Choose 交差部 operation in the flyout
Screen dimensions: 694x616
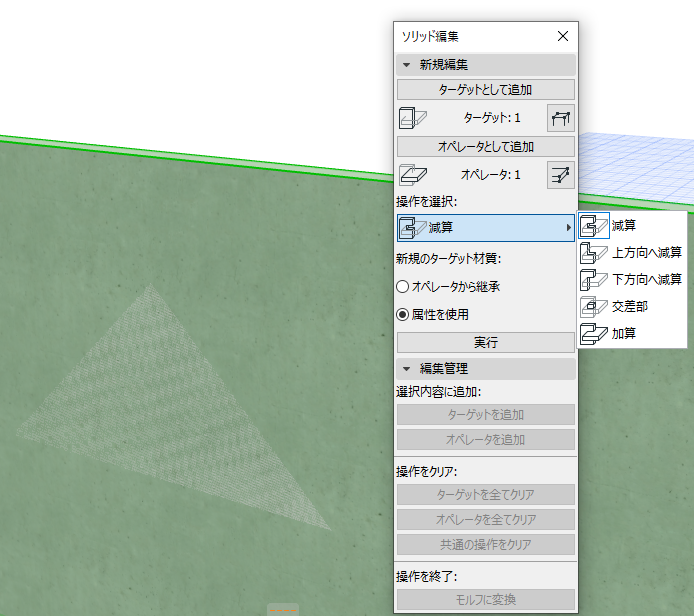632,307
